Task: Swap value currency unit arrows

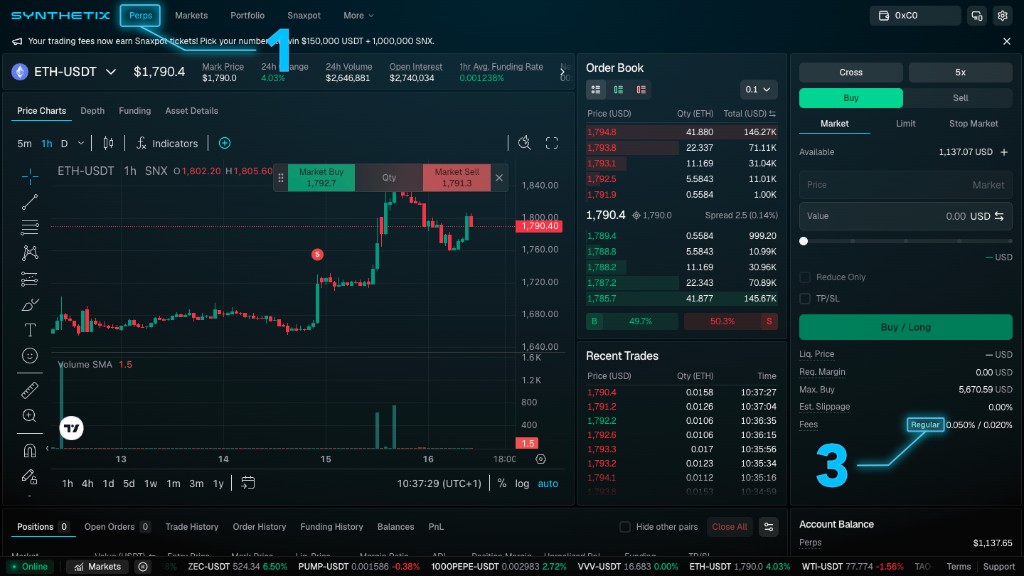Action: tap(999, 216)
